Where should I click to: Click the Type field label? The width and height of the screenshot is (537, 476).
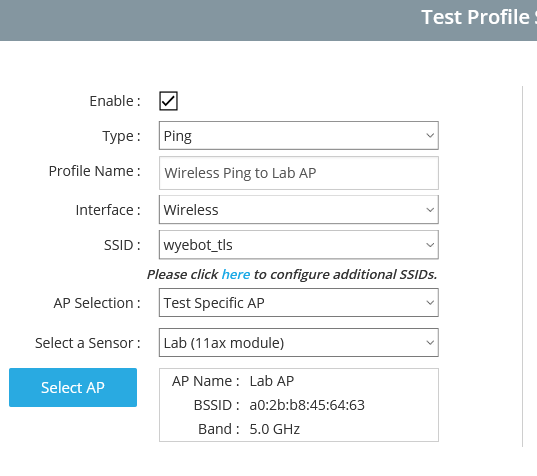pos(121,136)
